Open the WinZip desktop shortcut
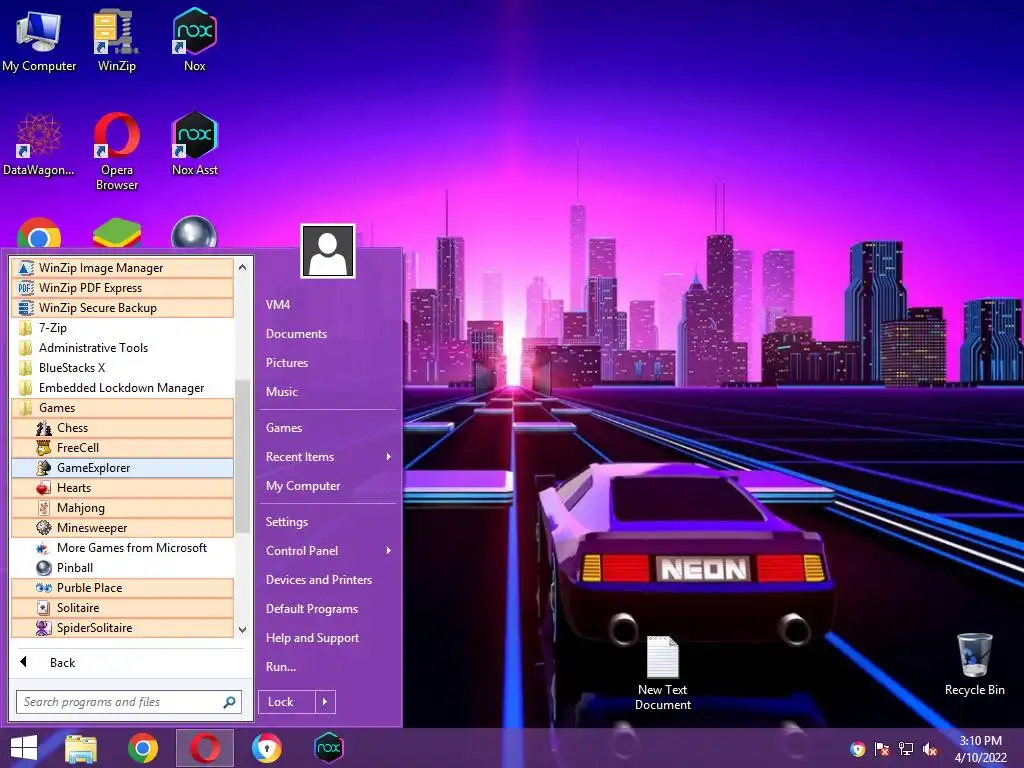This screenshot has width=1024, height=768. click(116, 41)
